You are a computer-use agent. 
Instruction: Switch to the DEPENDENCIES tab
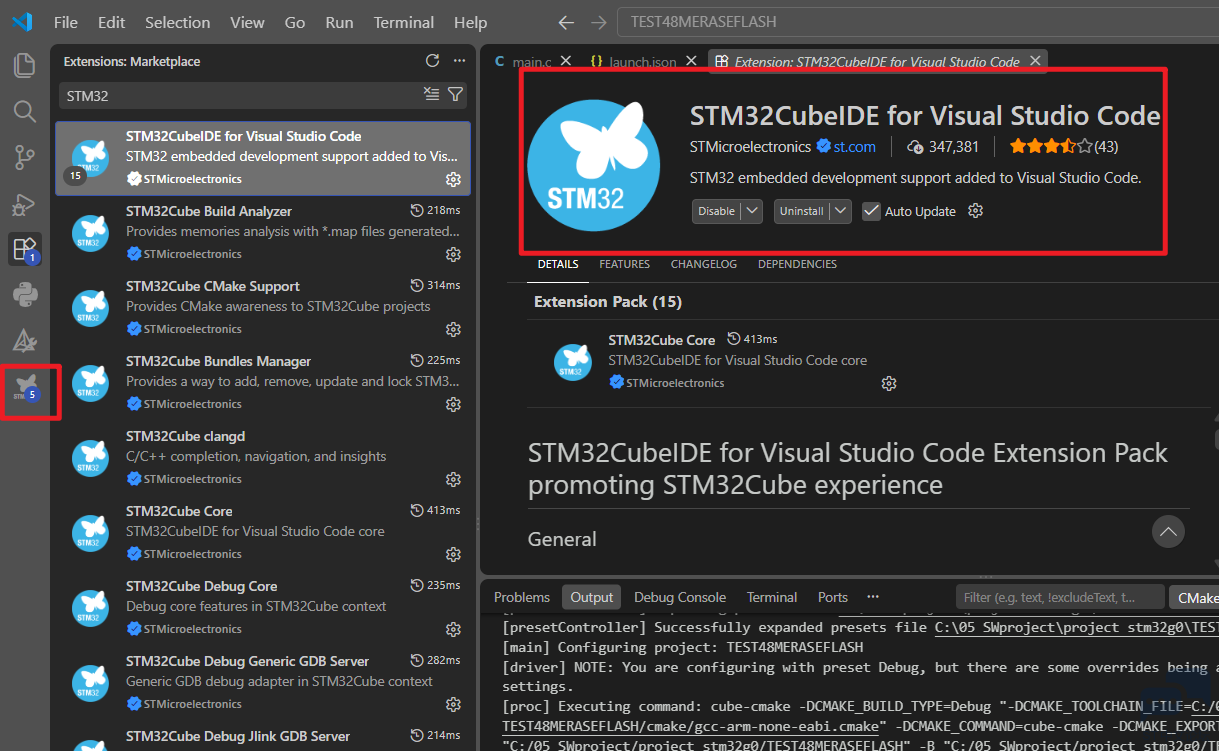797,264
